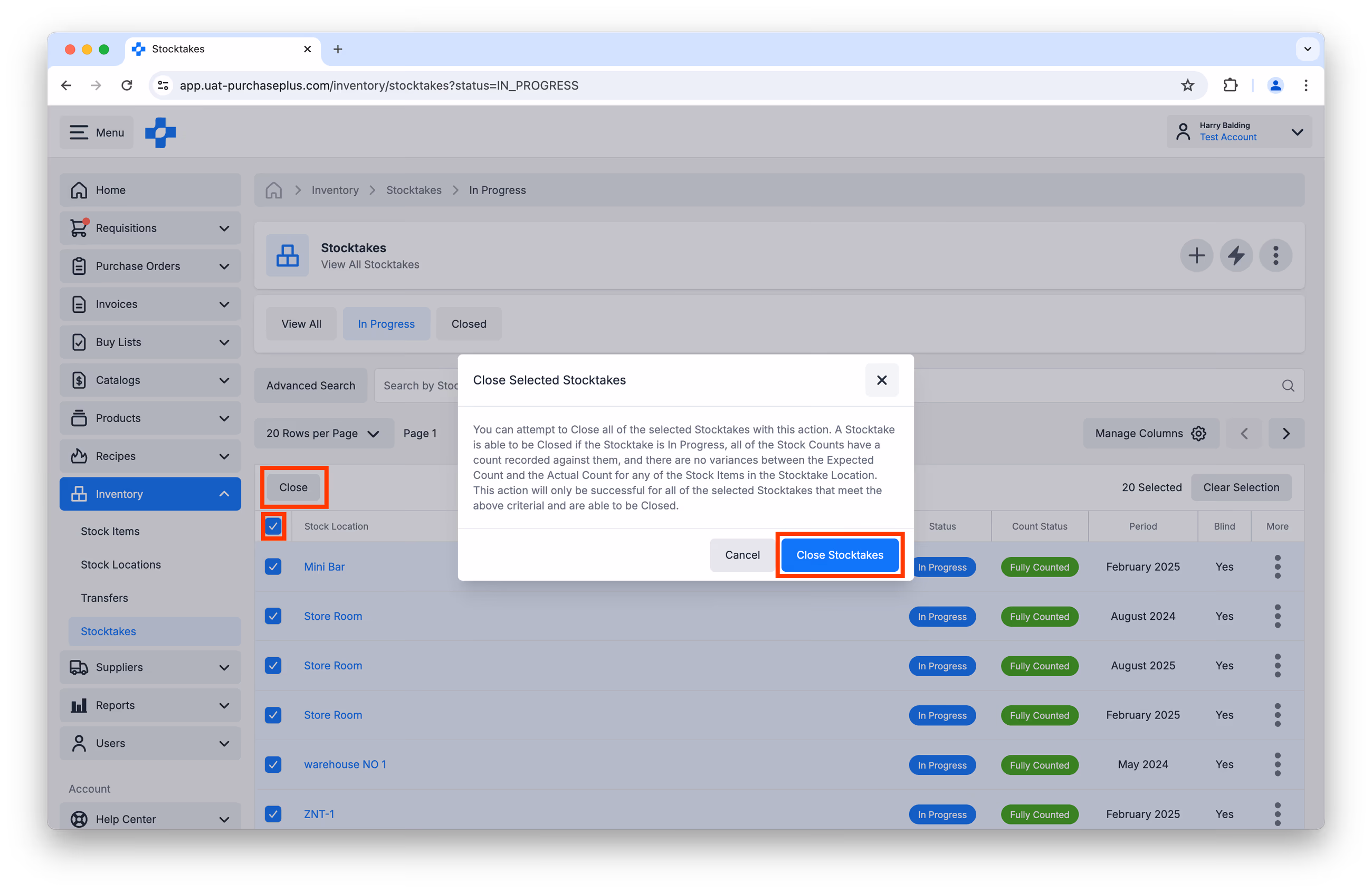
Task: Toggle the select-all checkbox in table header
Action: [x=273, y=526]
